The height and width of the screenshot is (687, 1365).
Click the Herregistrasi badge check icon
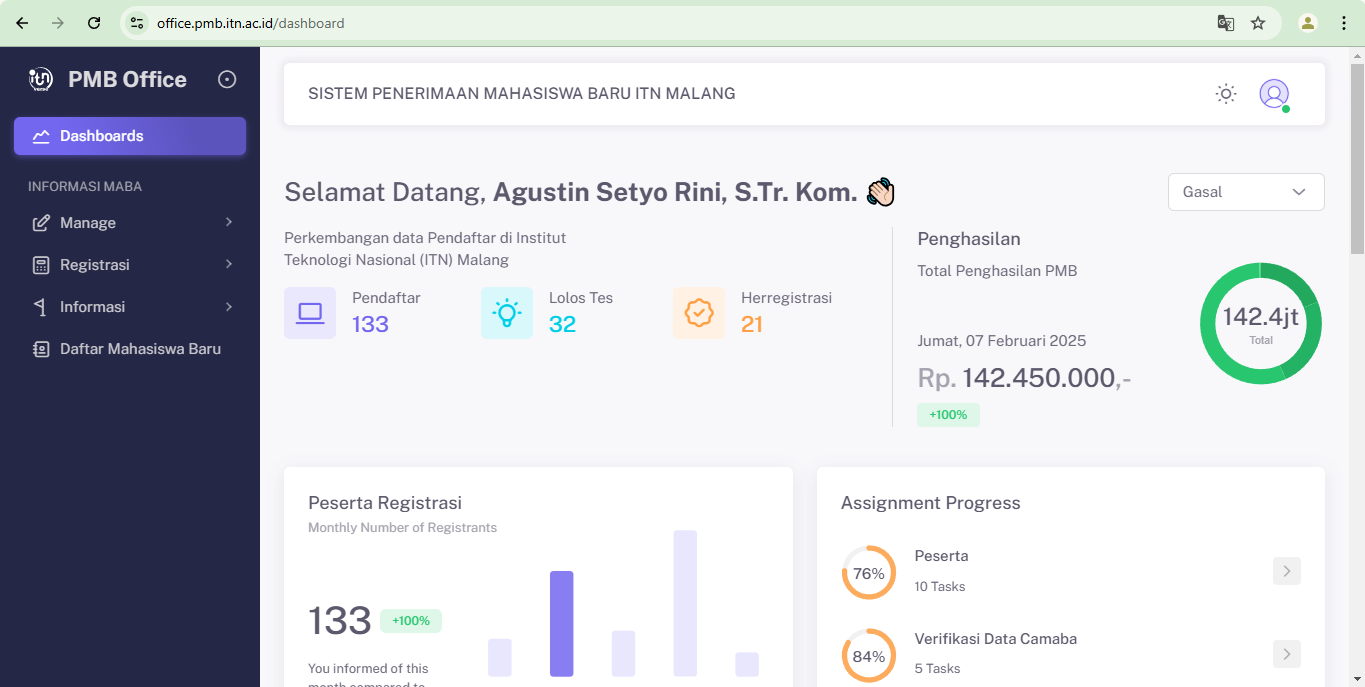699,313
